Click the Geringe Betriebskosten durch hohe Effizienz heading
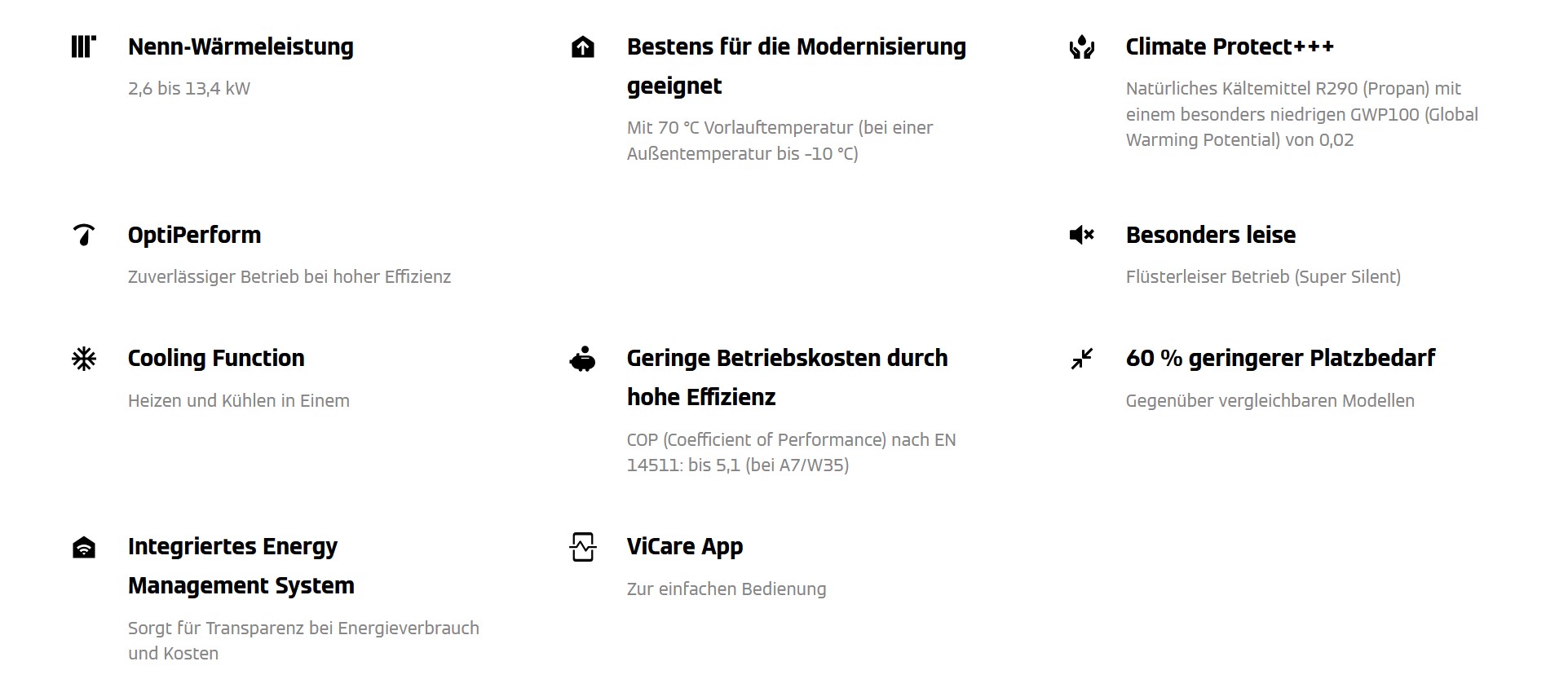 click(788, 377)
